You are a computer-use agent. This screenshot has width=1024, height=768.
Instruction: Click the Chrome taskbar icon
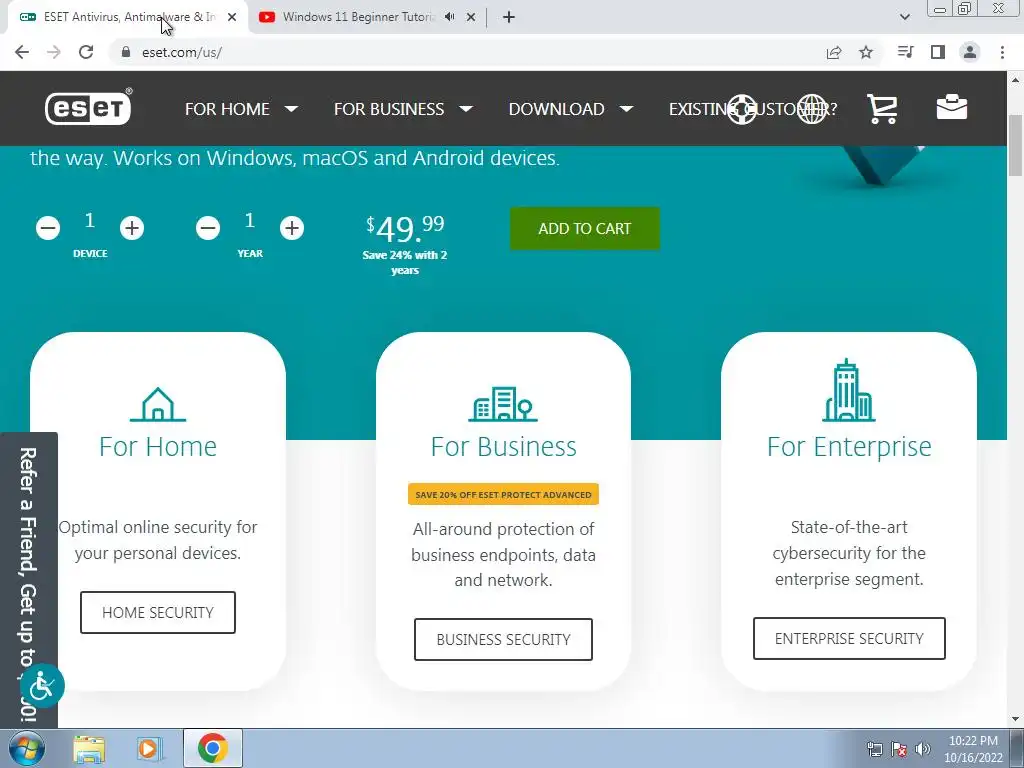[213, 748]
